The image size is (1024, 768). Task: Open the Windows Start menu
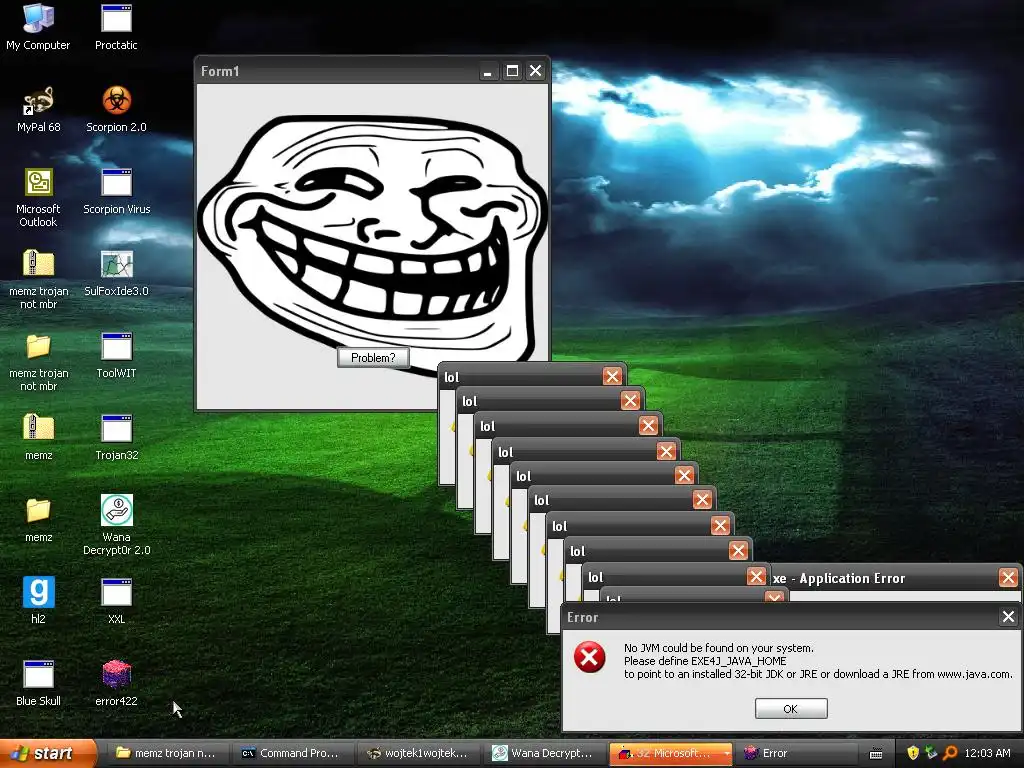[48, 753]
